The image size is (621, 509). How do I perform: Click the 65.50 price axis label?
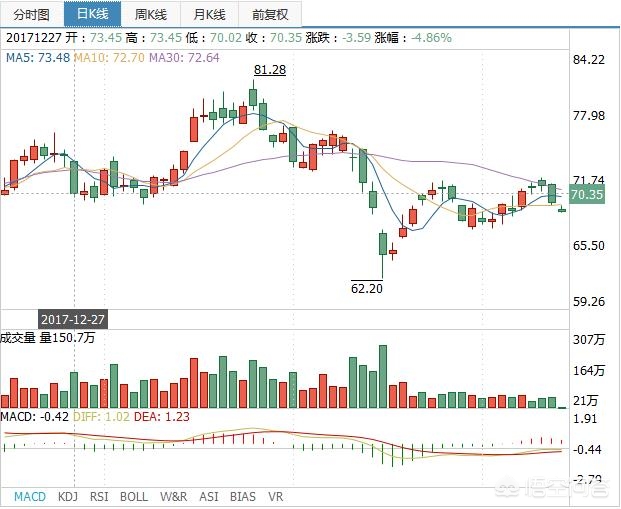589,245
